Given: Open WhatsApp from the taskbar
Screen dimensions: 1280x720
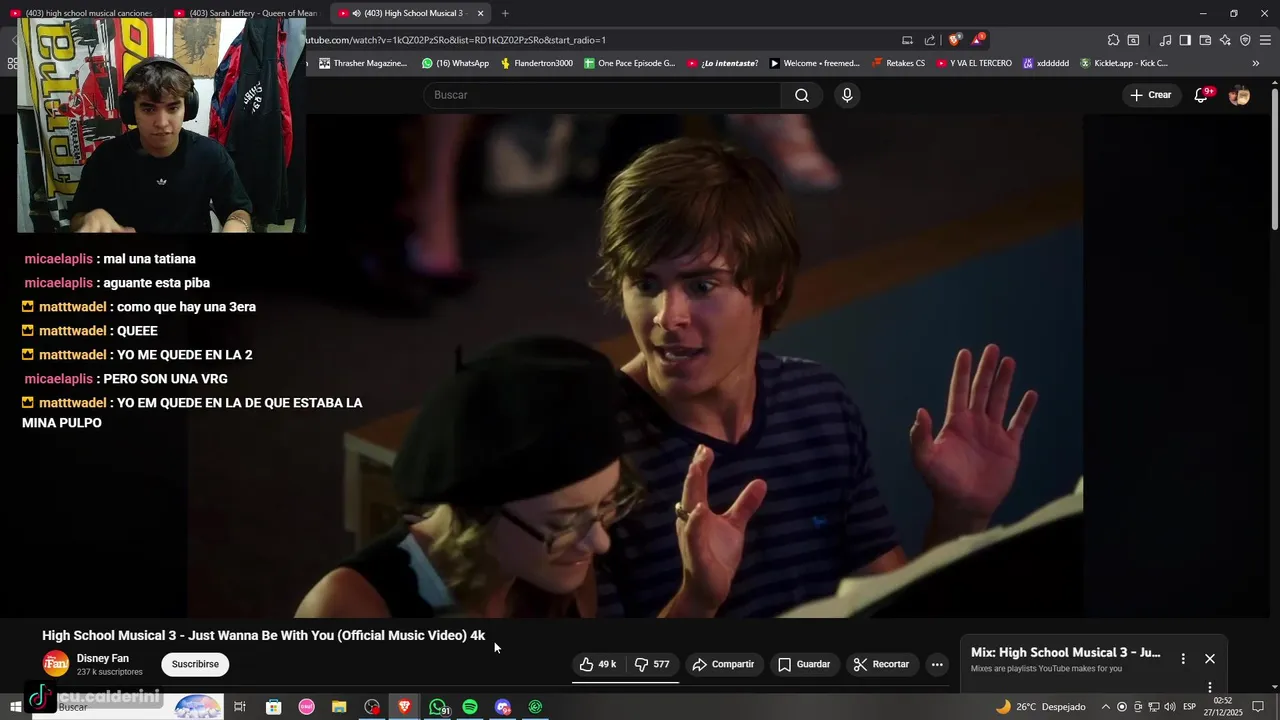Looking at the screenshot, I should (438, 707).
